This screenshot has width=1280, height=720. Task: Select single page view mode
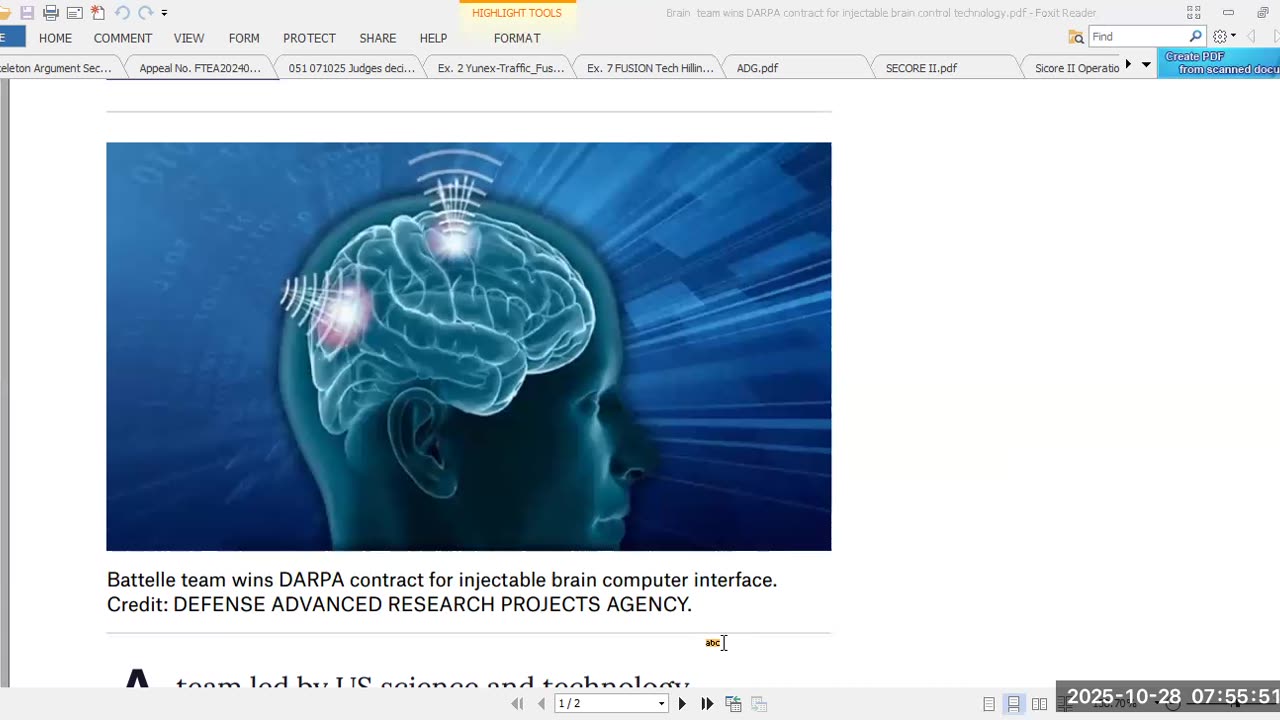tap(989, 704)
